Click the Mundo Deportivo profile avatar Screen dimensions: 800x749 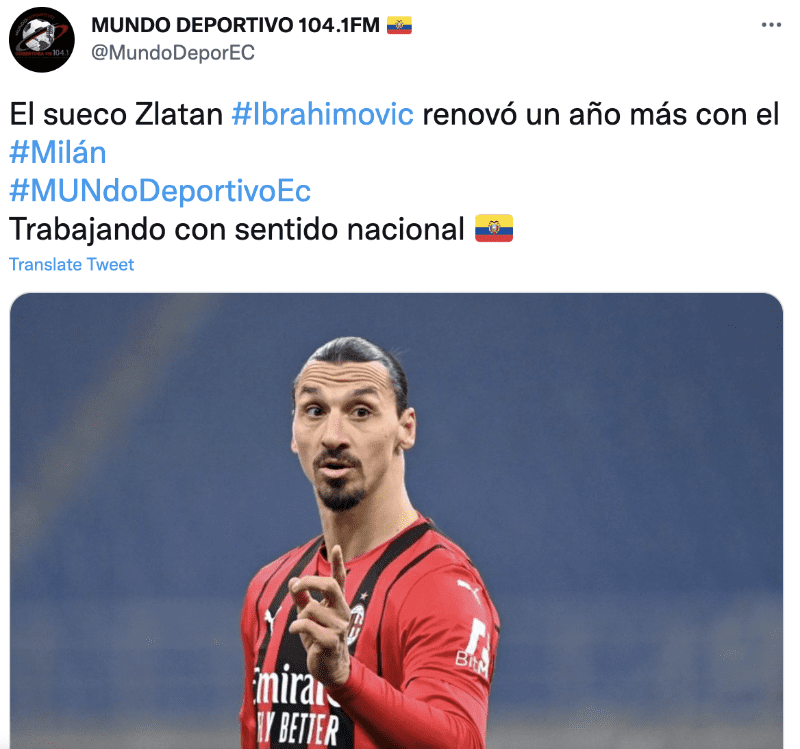[42, 39]
